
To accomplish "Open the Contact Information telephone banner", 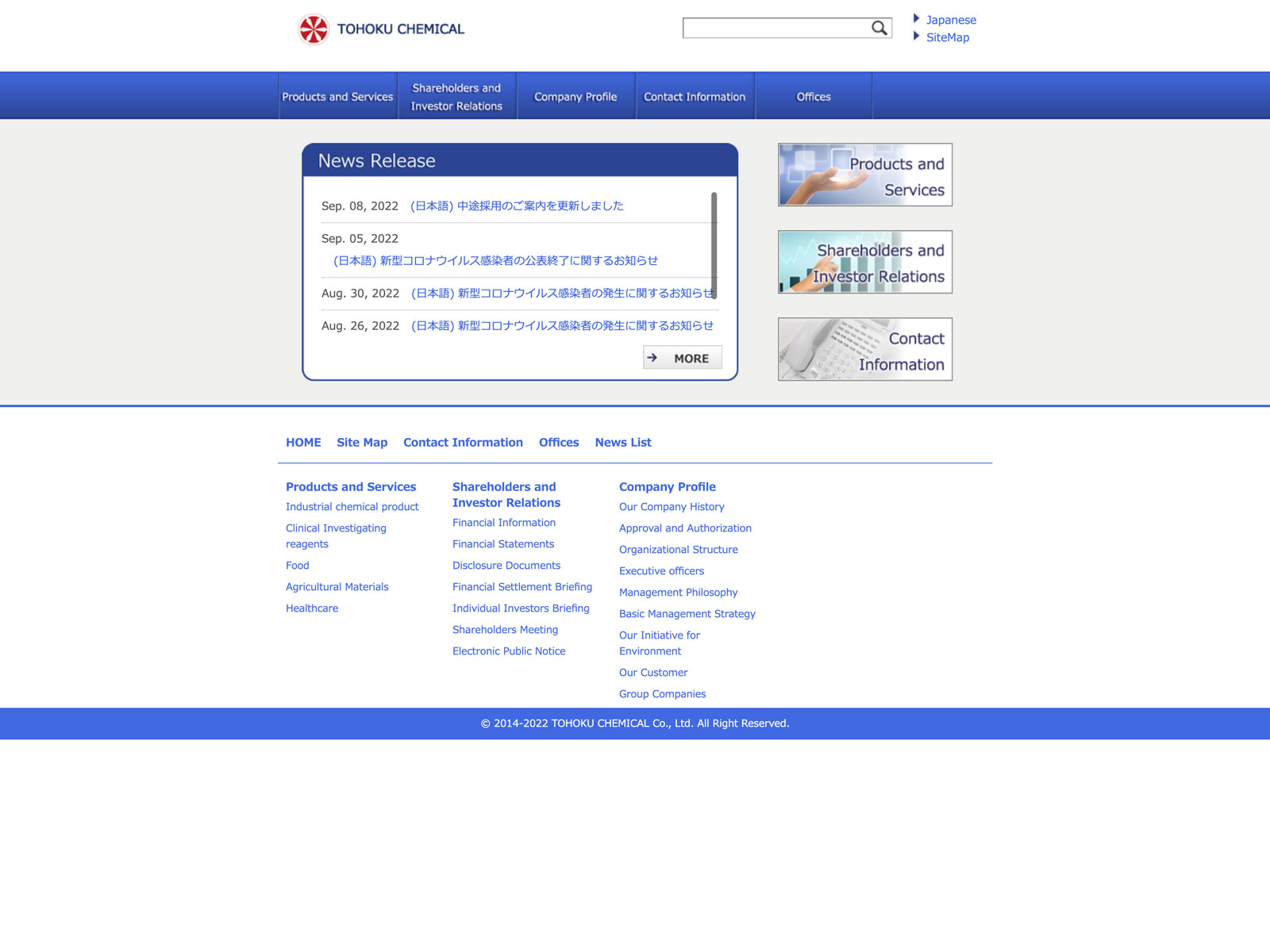I will [864, 349].
